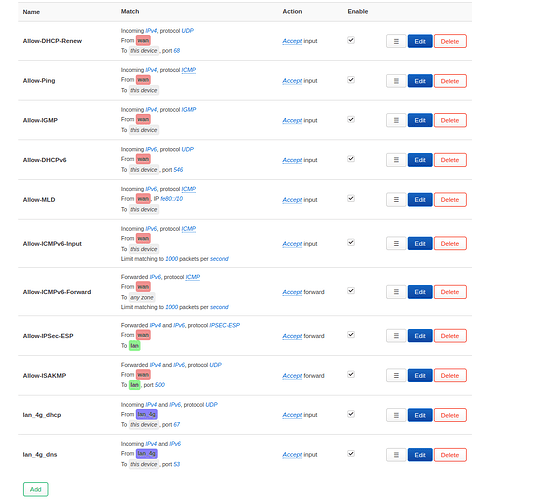Click the lan zone badge in Allow-IPSec-ESP
539x499 pixels.
pyautogui.click(x=134, y=345)
